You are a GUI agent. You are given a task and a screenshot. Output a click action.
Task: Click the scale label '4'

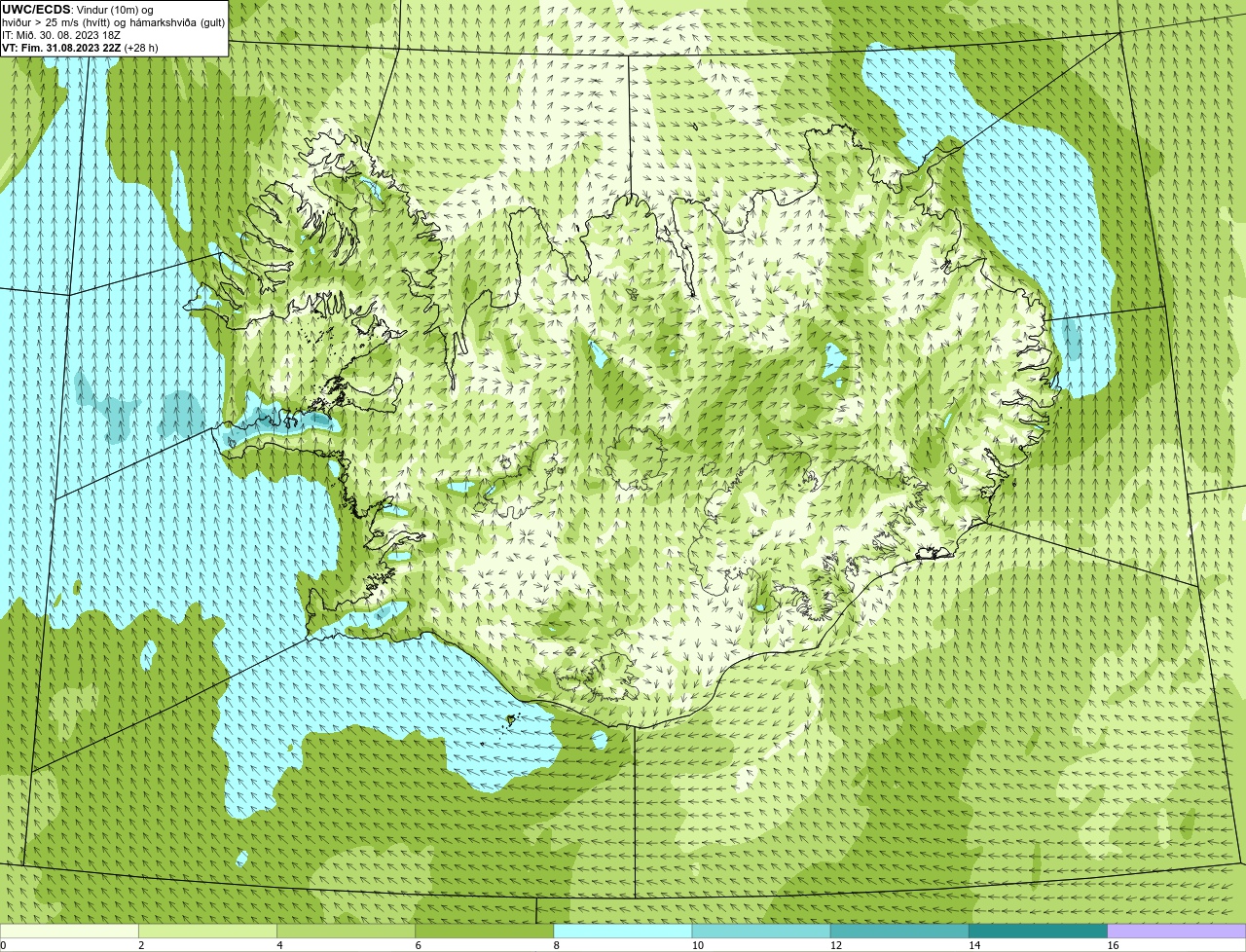(279, 945)
